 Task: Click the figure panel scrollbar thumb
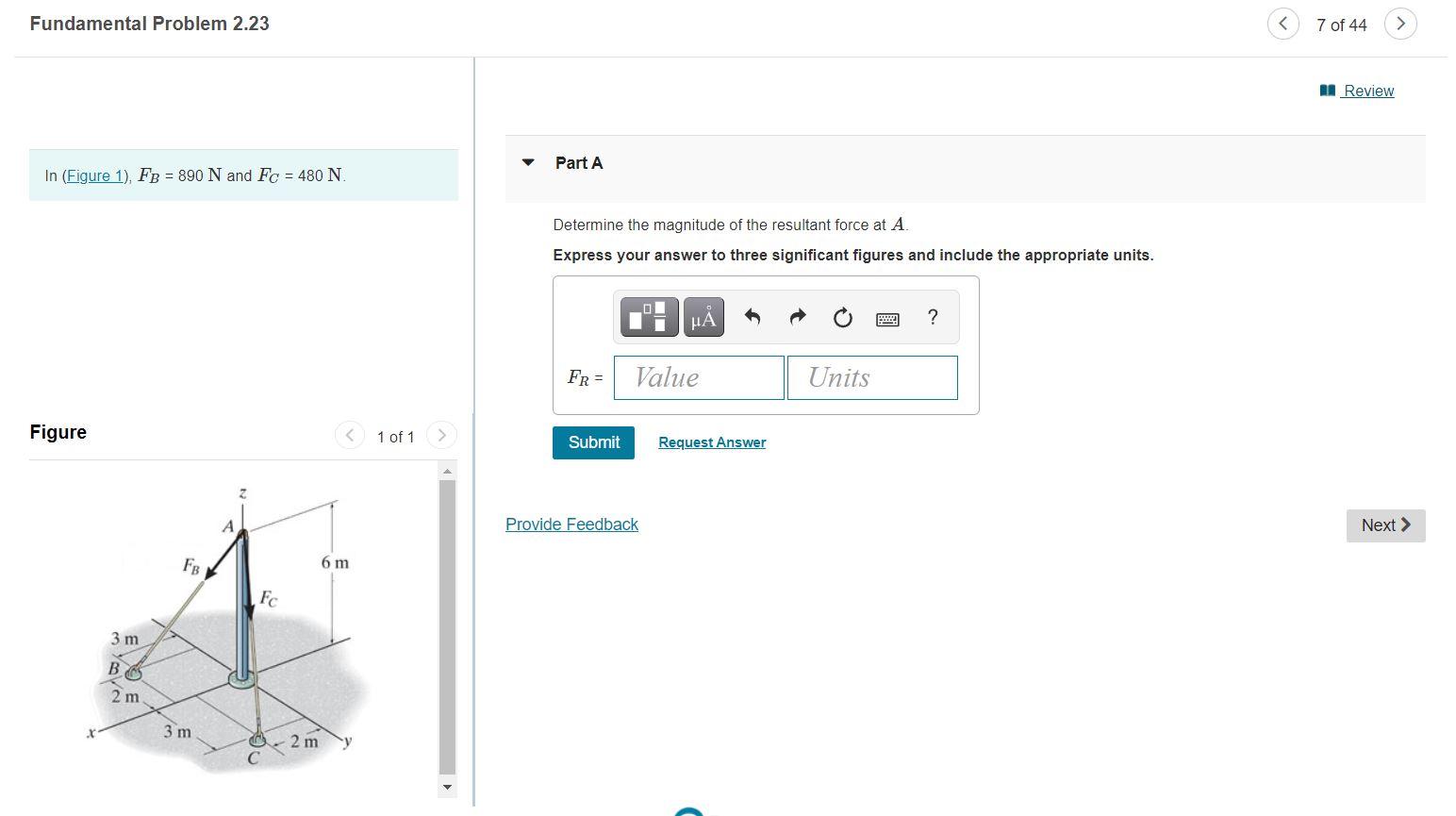coord(448,627)
